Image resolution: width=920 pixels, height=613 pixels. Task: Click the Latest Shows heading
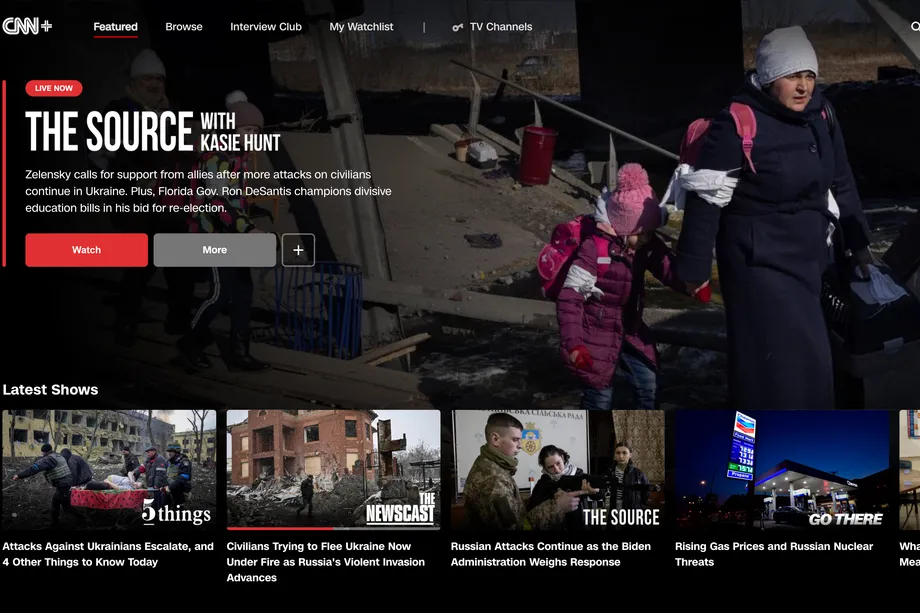(50, 390)
